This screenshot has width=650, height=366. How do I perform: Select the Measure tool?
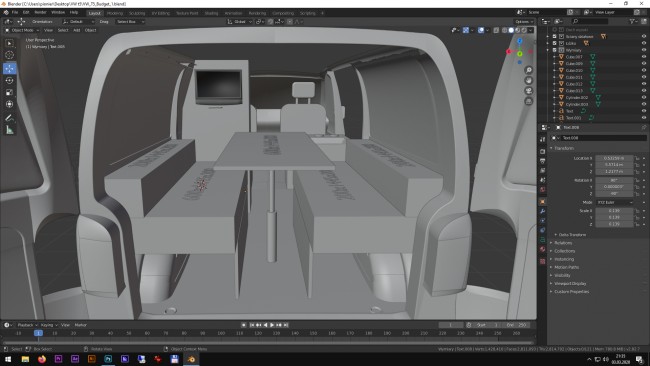click(x=10, y=130)
